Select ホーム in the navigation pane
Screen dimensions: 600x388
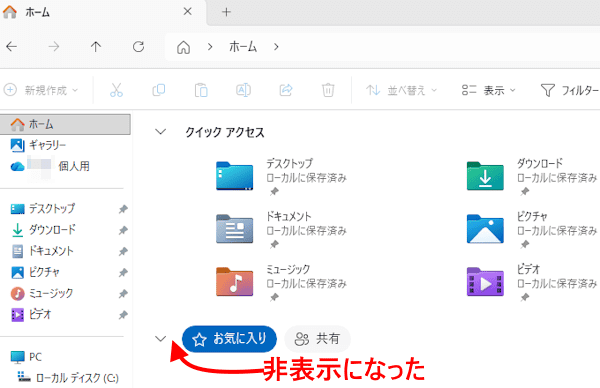coord(65,124)
